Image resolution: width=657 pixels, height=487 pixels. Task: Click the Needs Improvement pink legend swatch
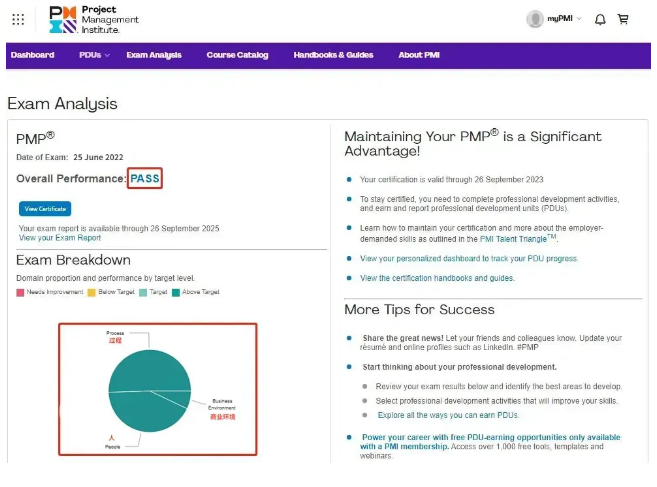coord(20,293)
